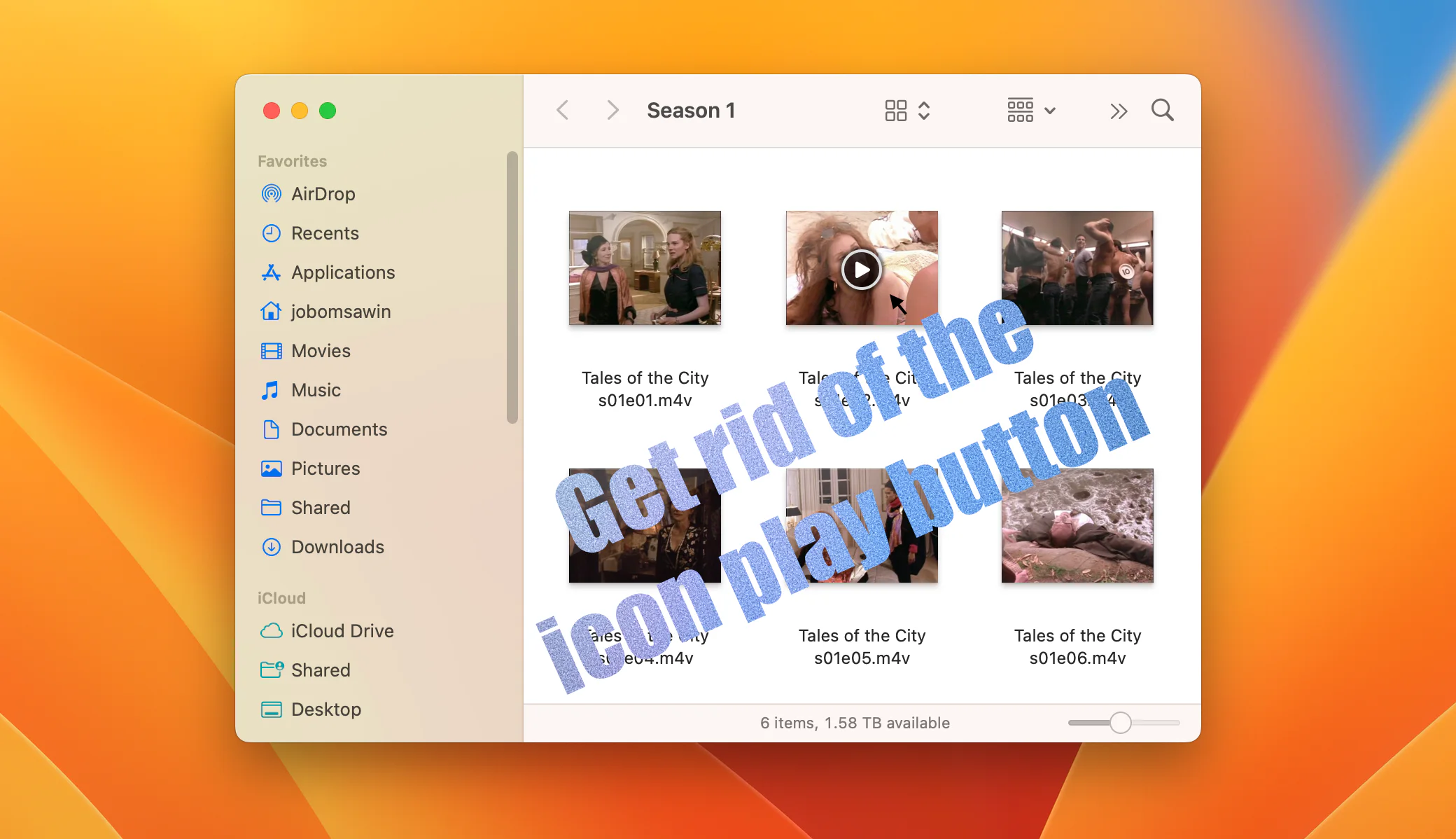Viewport: 1456px width, 839px height.
Task: Select the s01e01.m4v video thumbnail
Action: pos(645,268)
